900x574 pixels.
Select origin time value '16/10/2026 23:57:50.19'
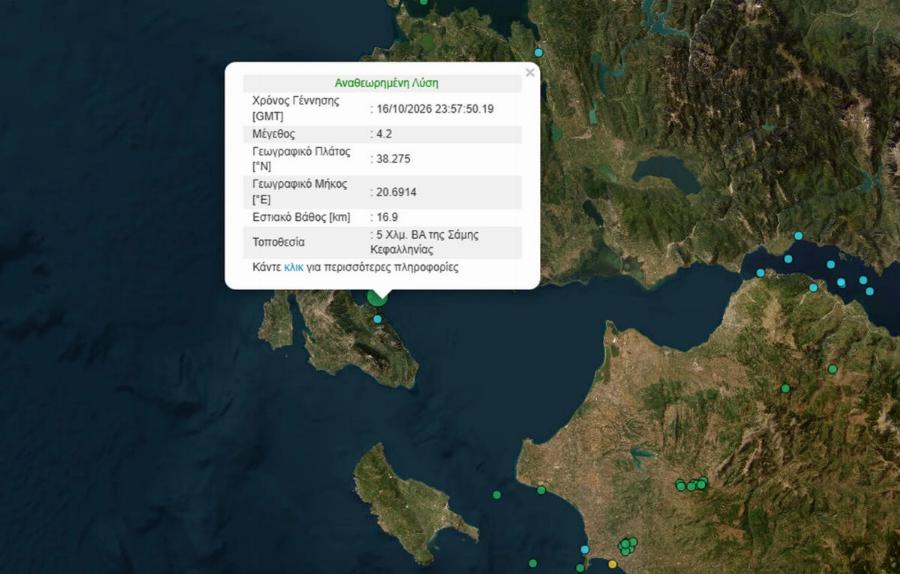tap(435, 109)
